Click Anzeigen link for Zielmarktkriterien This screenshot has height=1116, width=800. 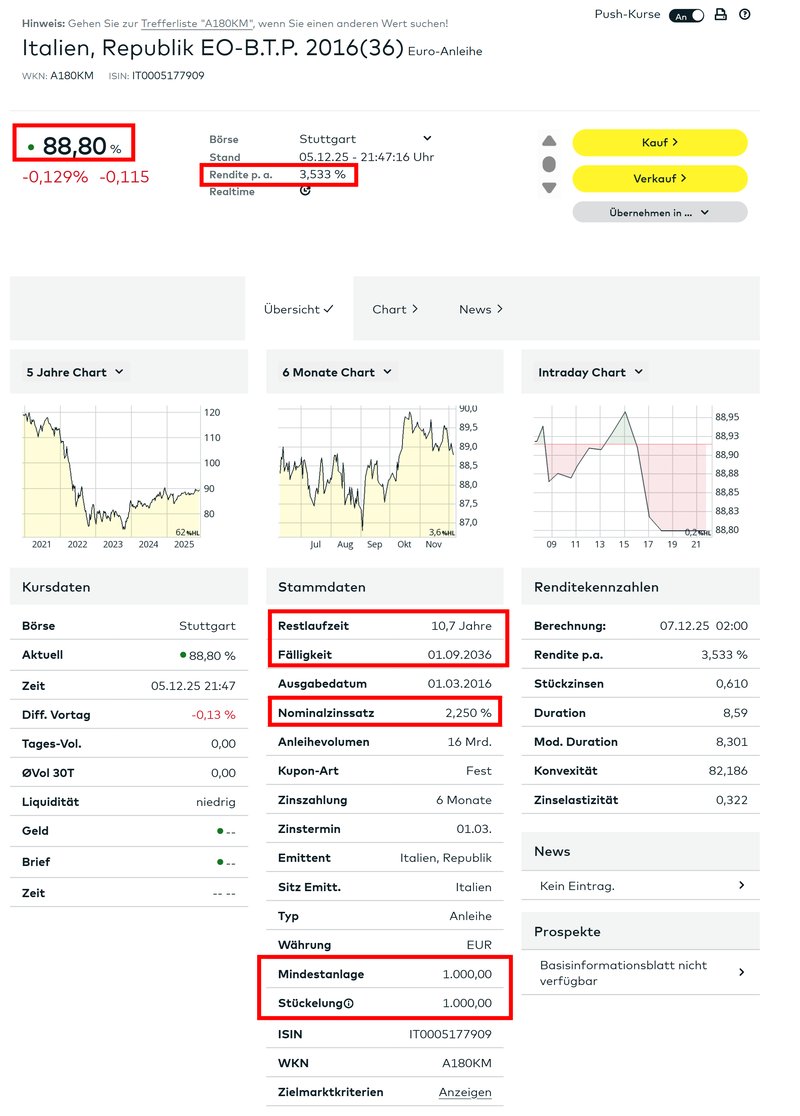coord(464,1092)
